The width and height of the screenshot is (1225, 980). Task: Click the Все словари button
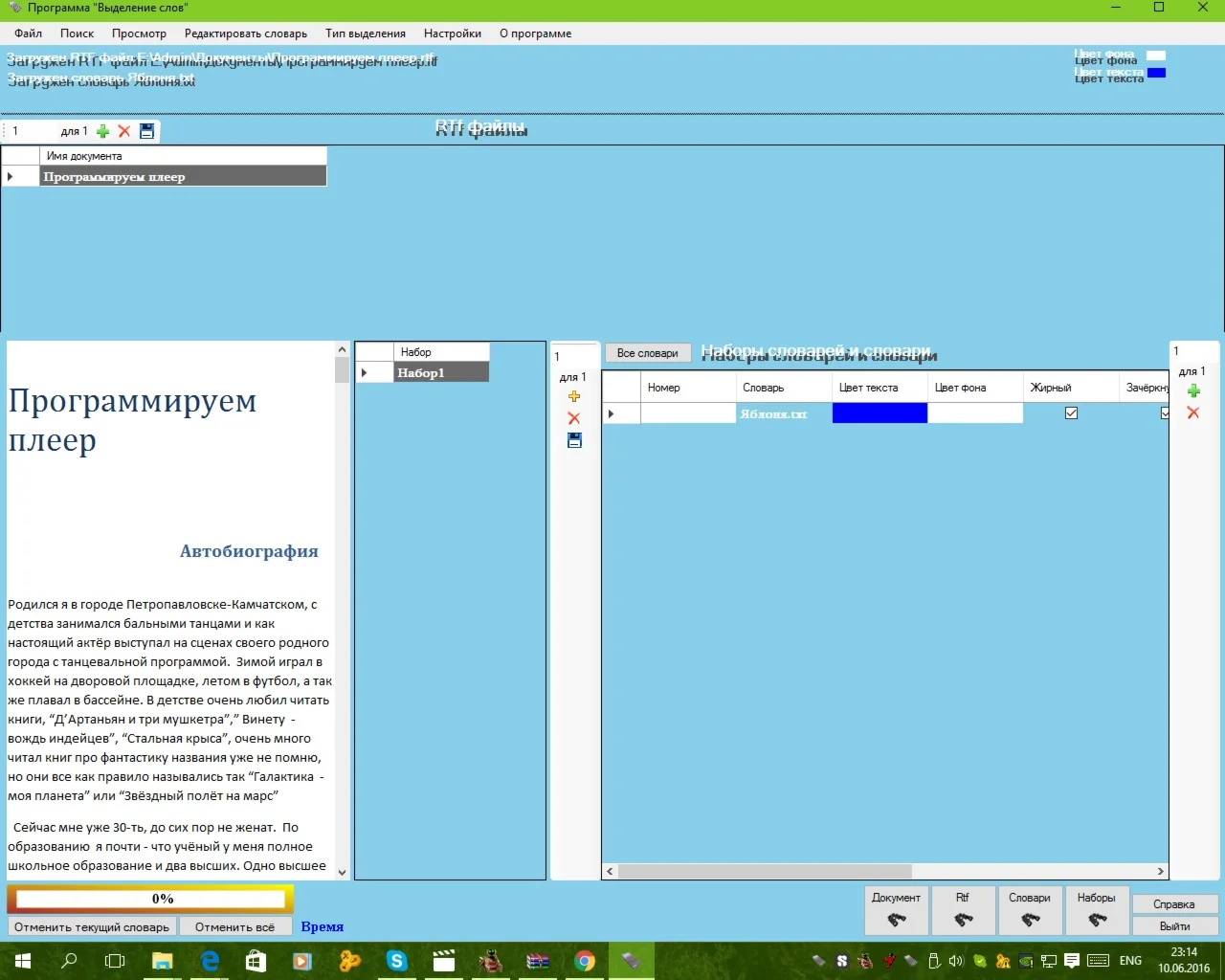pyautogui.click(x=647, y=353)
